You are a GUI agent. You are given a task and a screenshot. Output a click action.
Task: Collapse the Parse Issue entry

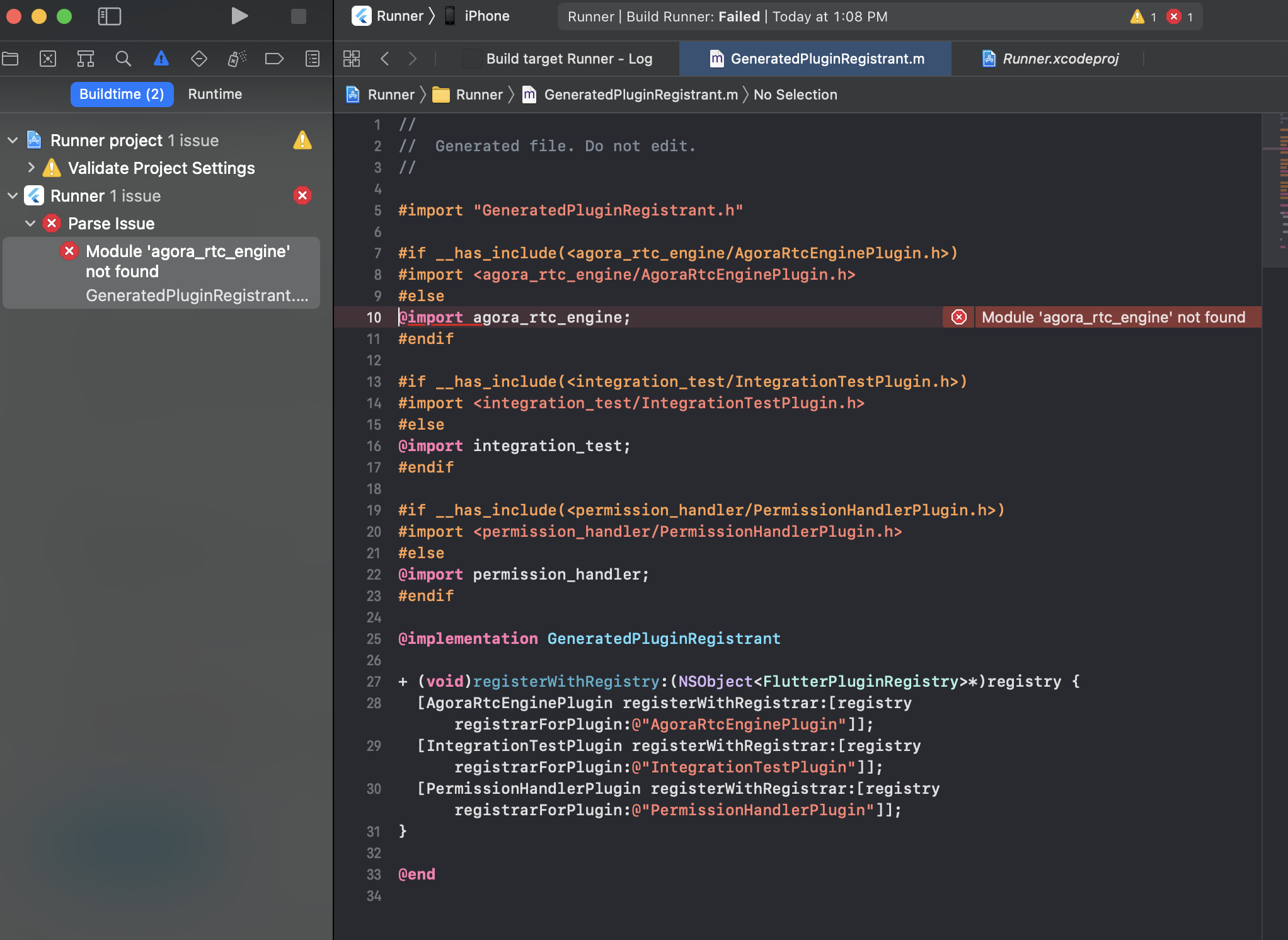30,223
